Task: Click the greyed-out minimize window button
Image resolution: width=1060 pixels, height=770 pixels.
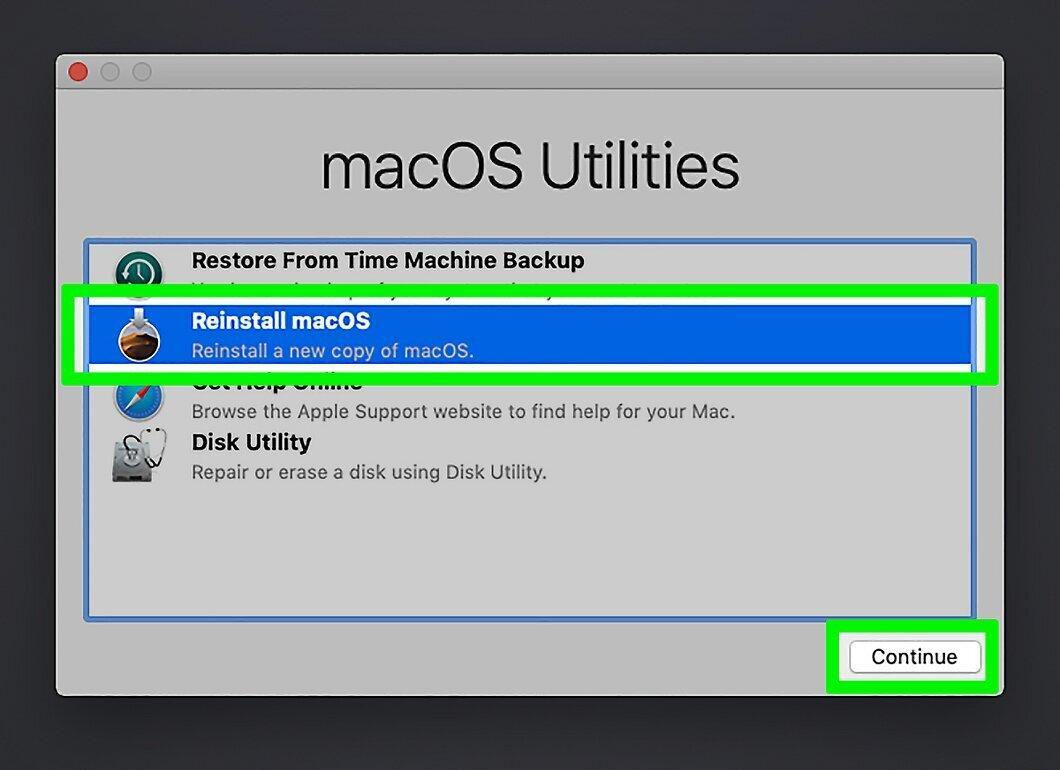Action: click(110, 72)
